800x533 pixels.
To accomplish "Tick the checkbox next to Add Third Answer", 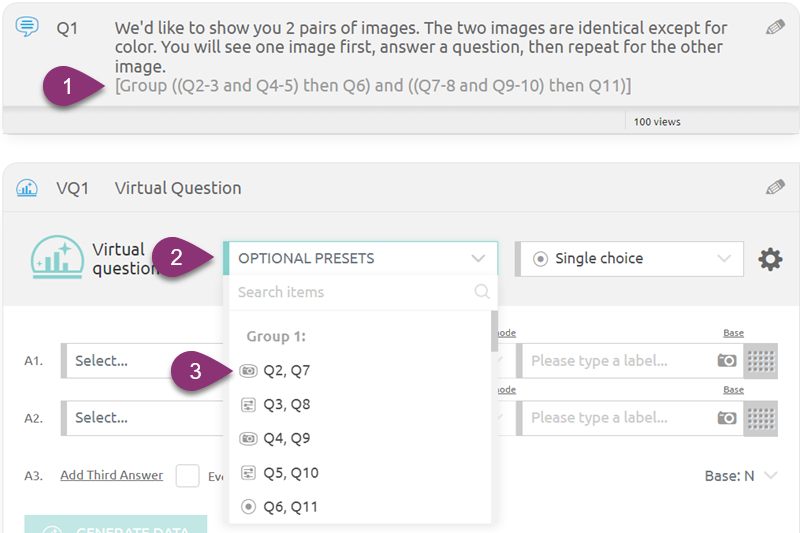I will point(187,476).
